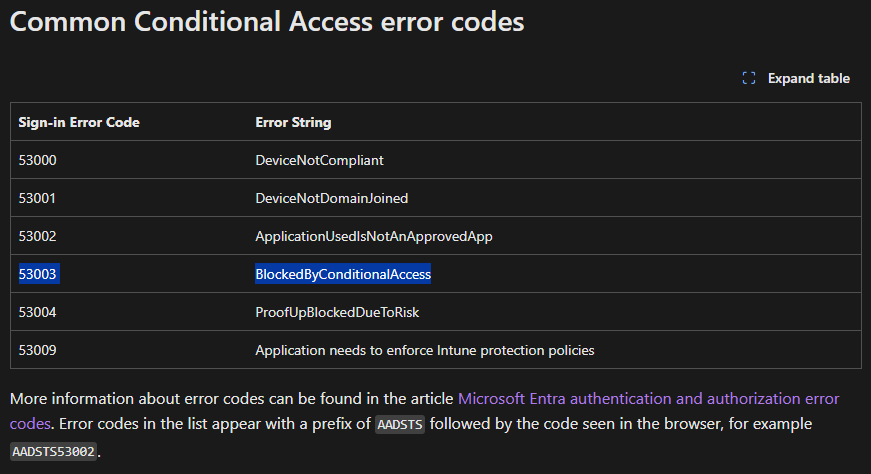Click the Intune protection policies error string
Screen dimensions: 871x474
425,350
